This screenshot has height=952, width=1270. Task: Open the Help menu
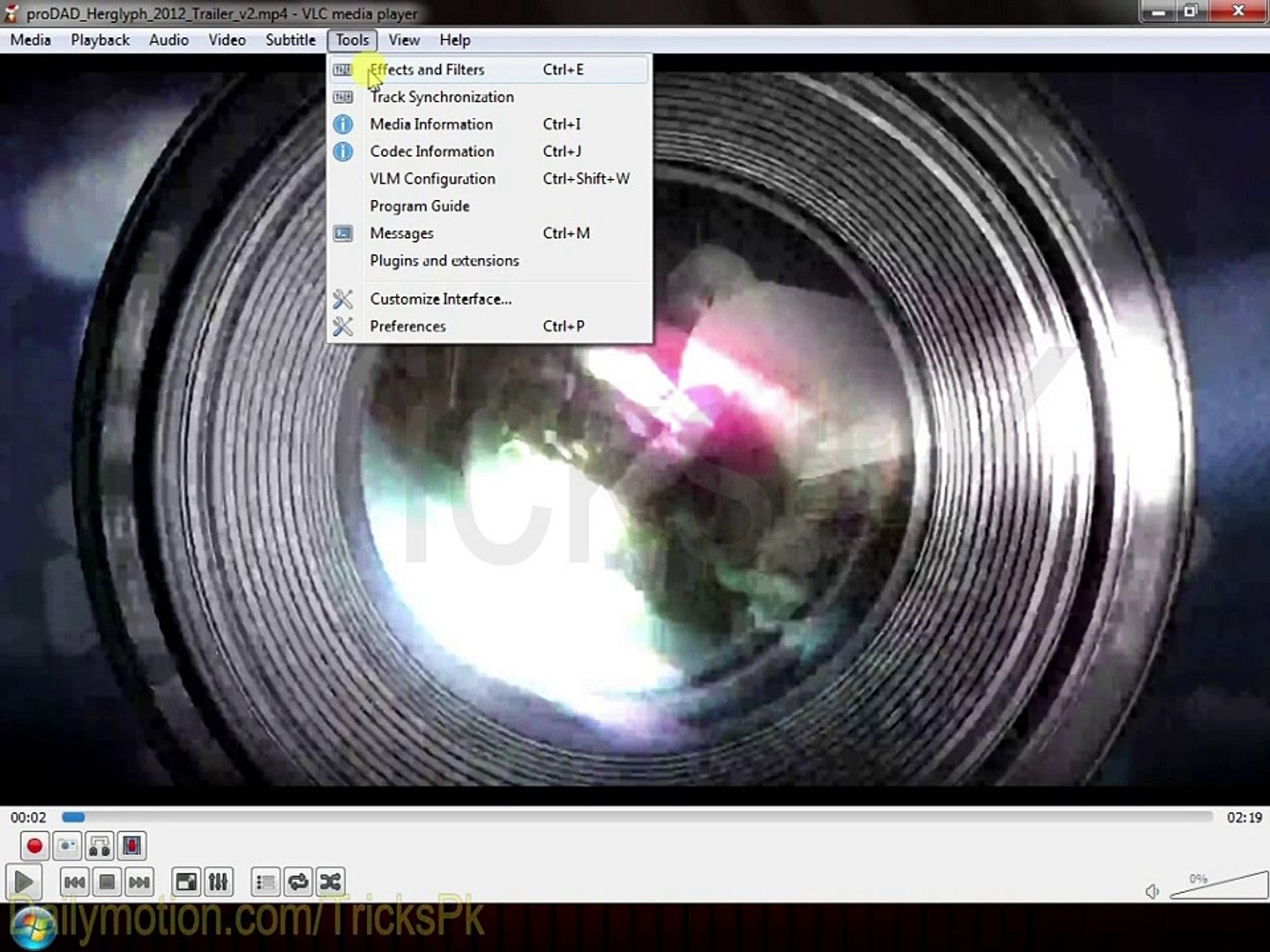point(455,40)
